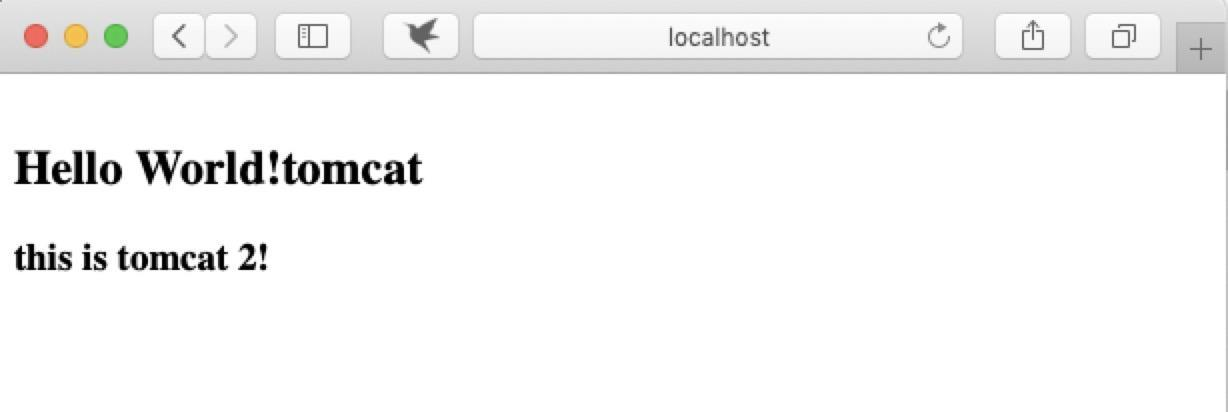Show the Safari sidebar
Image resolution: width=1228 pixels, height=412 pixels.
313,37
